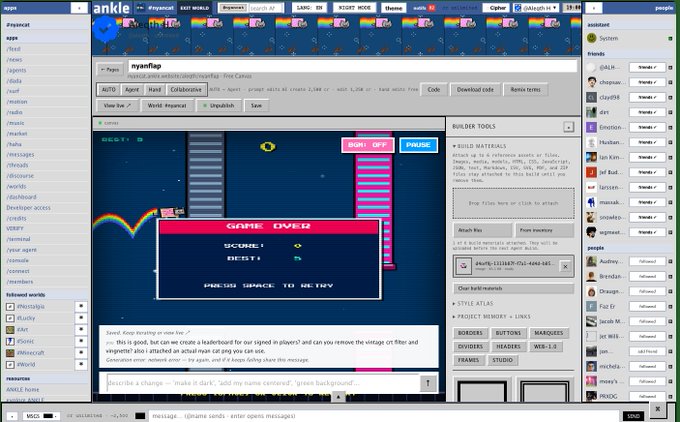Click the Audrey person avatar
Viewport: 680px width, 422px height.
tap(591, 262)
